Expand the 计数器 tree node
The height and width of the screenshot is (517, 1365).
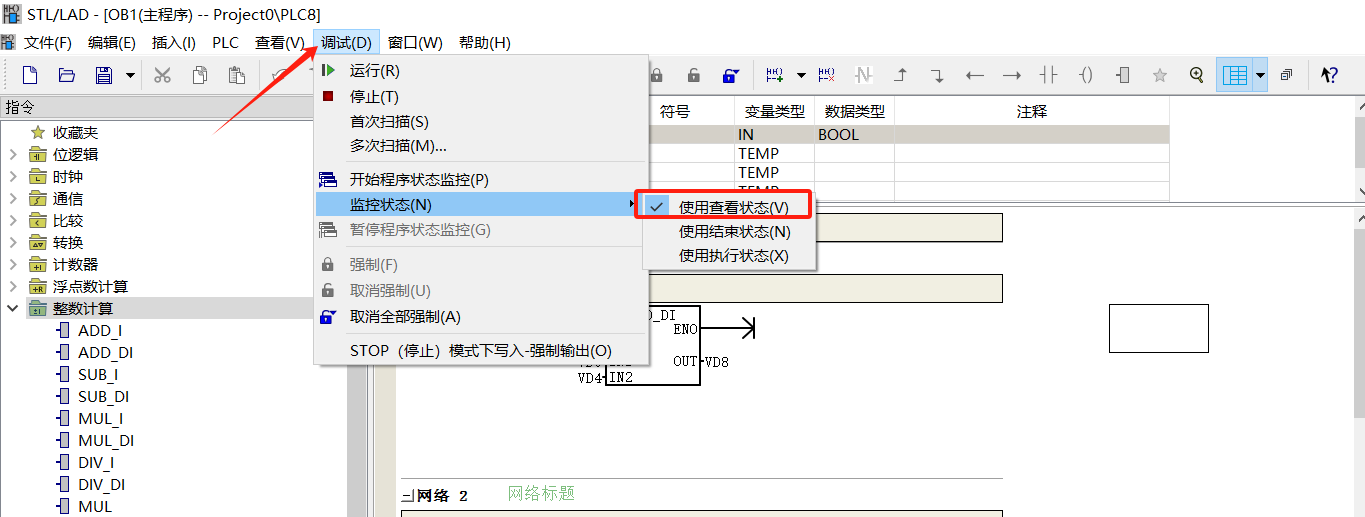tap(13, 265)
